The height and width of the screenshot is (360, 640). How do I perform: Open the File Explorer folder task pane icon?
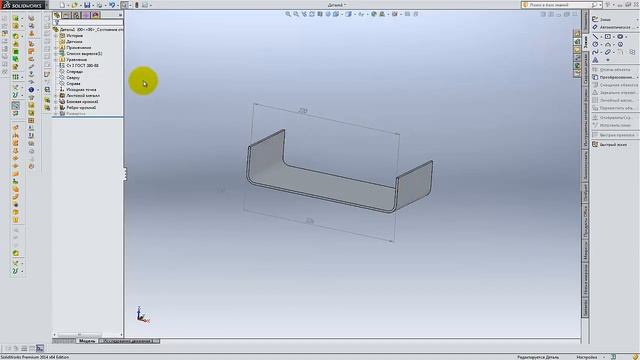click(577, 50)
